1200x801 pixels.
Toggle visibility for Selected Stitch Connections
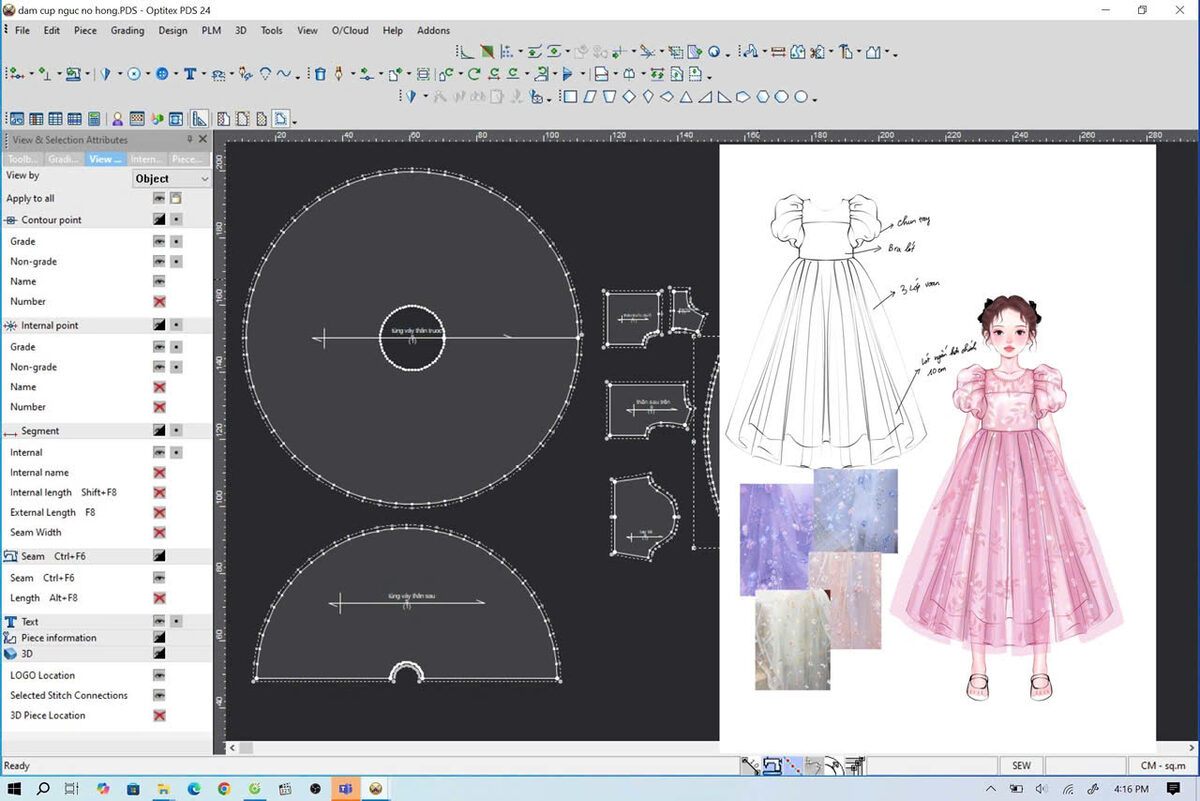click(x=159, y=695)
